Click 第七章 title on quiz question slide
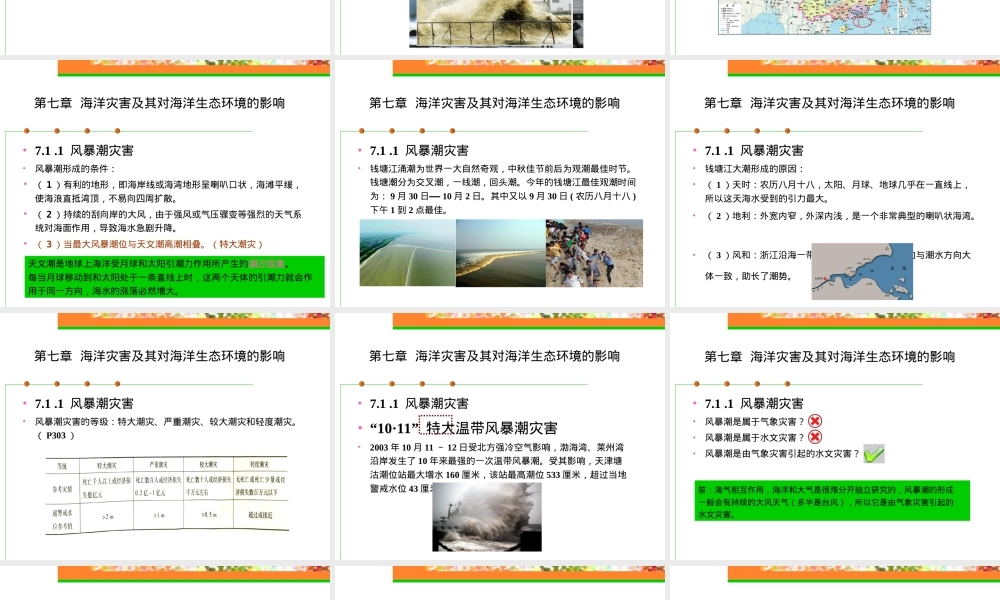Image resolution: width=1000 pixels, height=600 pixels. coord(829,356)
